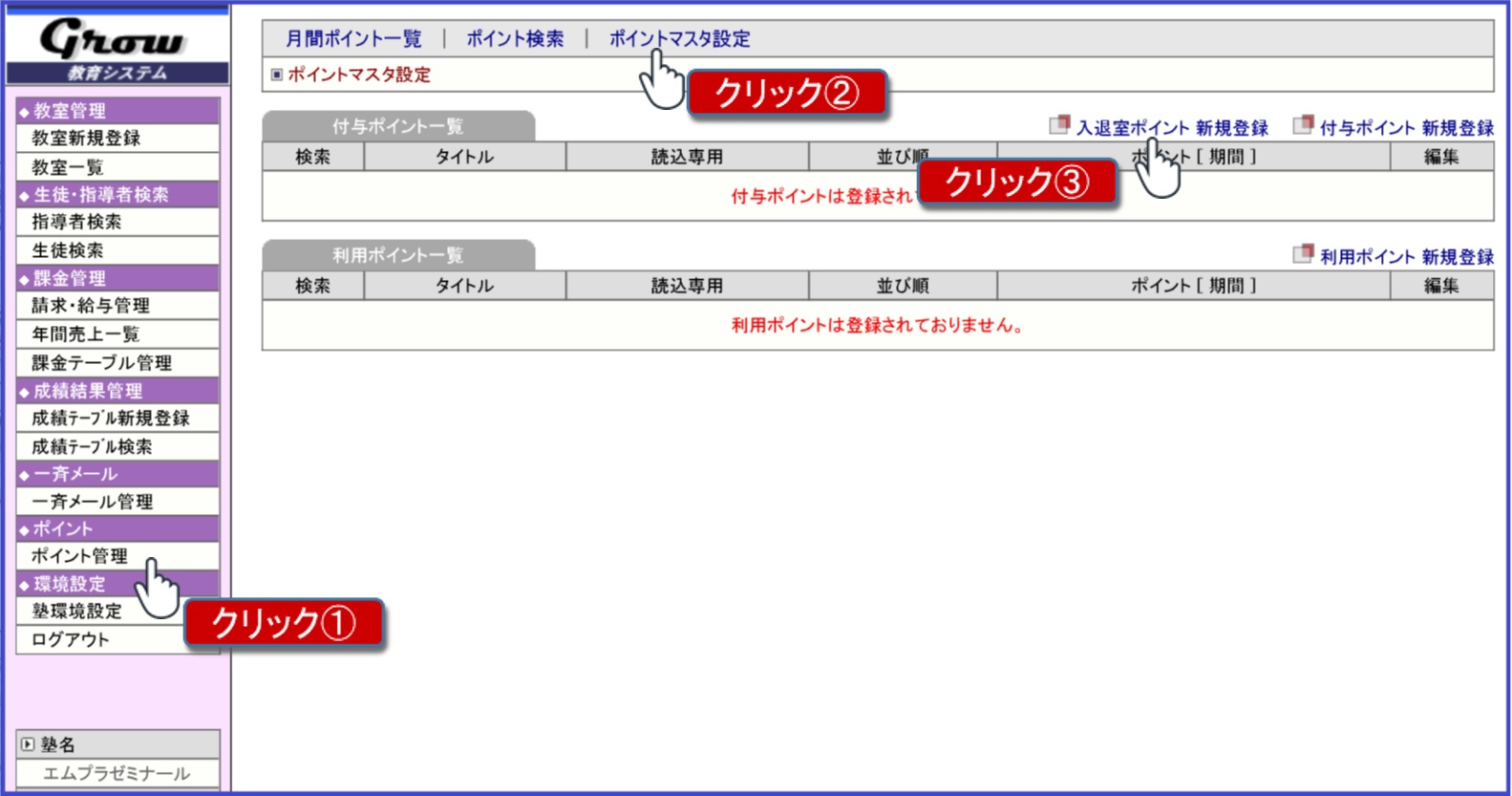Open 教室新規登録 from the sidebar
Image resolution: width=1512 pixels, height=796 pixels.
[86, 139]
